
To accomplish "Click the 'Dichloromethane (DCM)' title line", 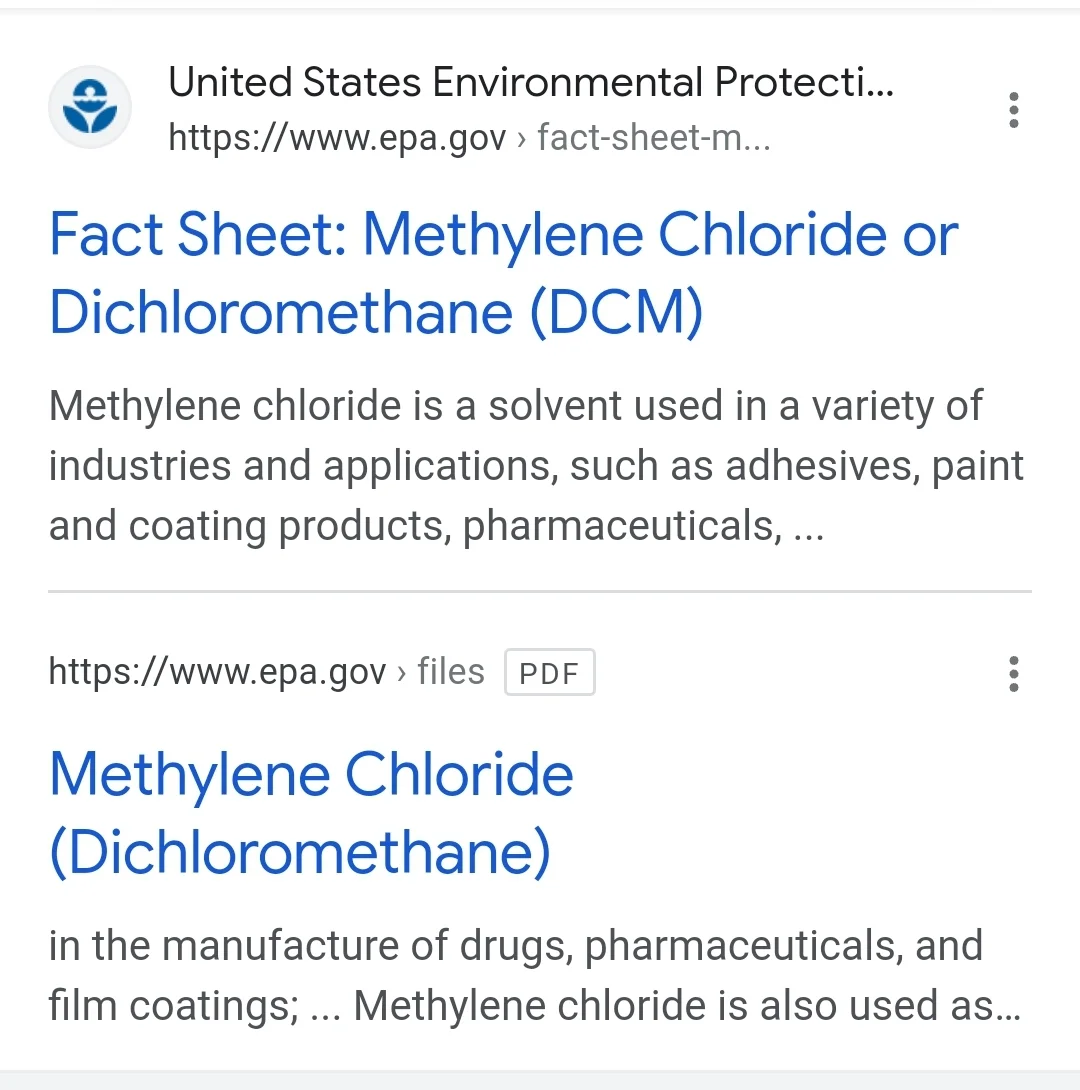I will (376, 312).
